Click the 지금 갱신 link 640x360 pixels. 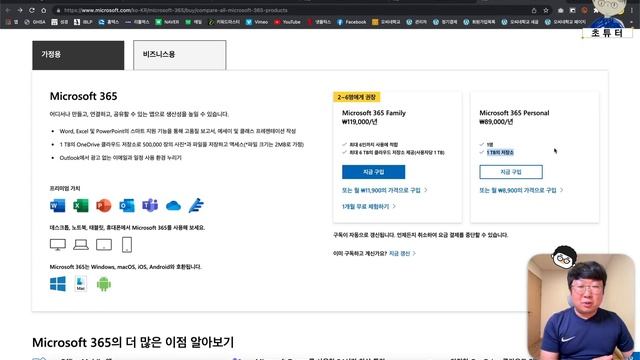tap(402, 253)
